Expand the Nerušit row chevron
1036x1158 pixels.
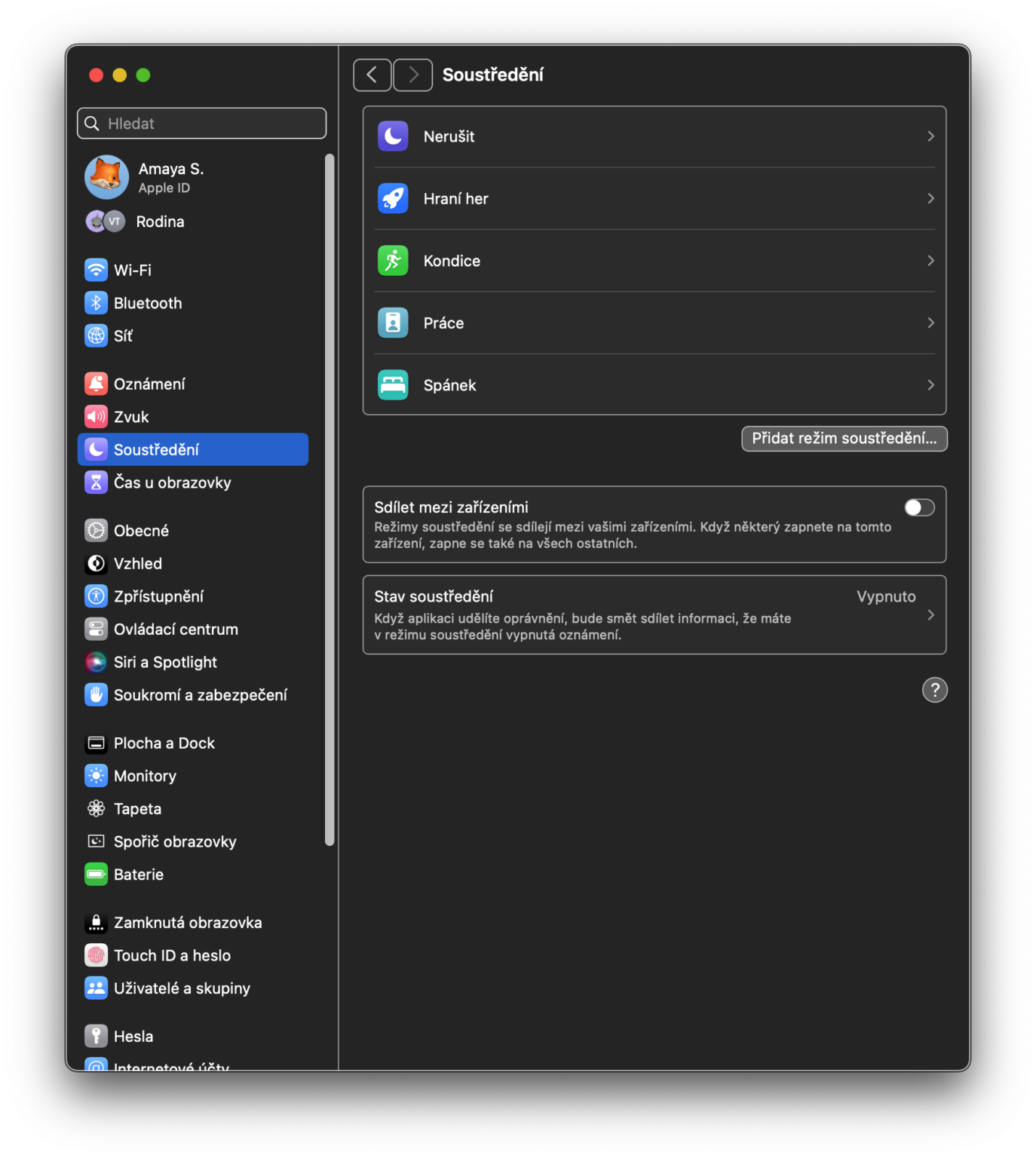tap(930, 136)
